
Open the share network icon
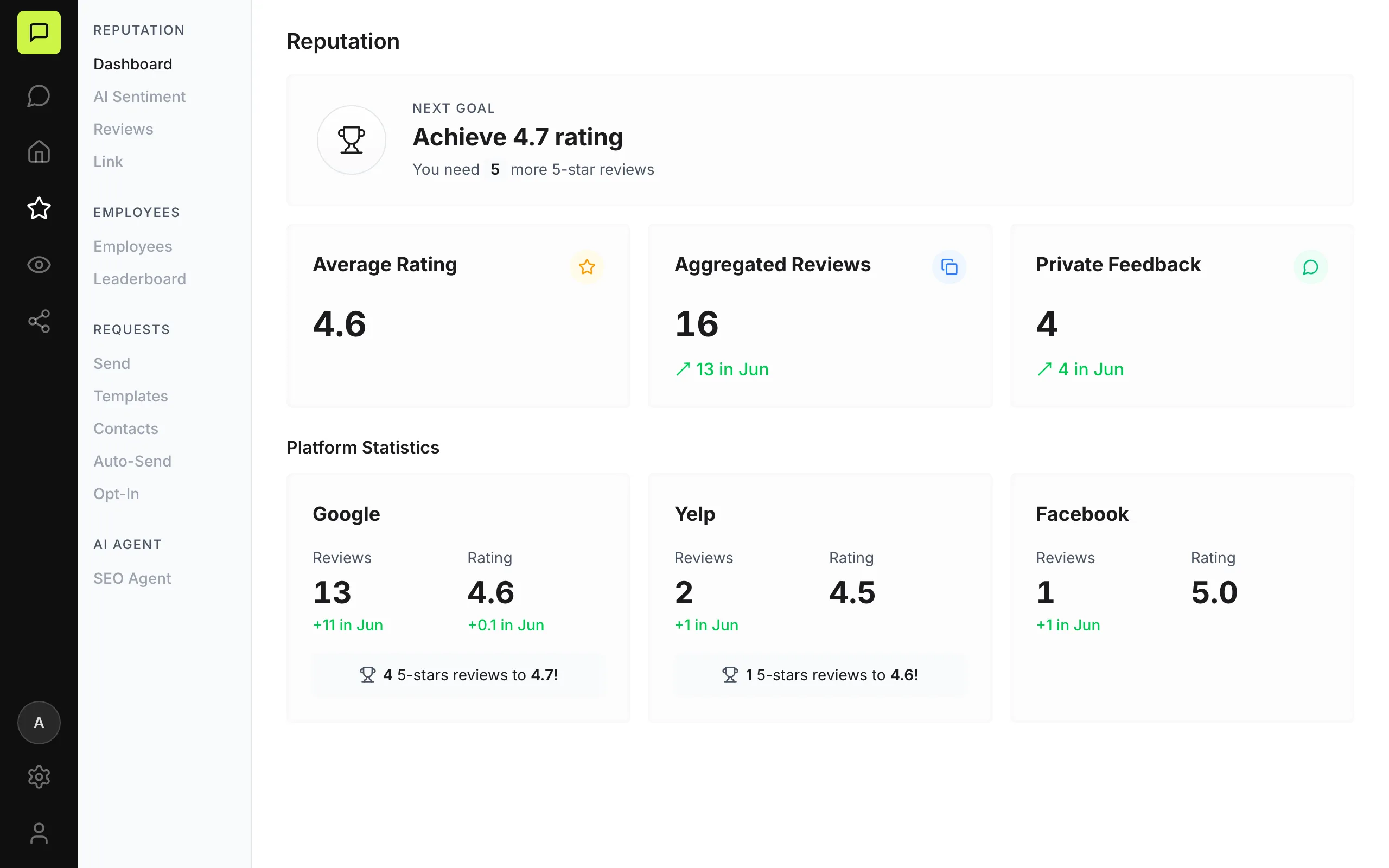pos(39,321)
